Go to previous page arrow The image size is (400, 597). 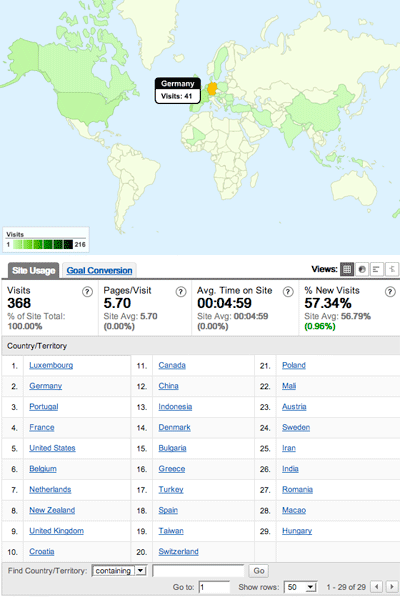pos(377,587)
